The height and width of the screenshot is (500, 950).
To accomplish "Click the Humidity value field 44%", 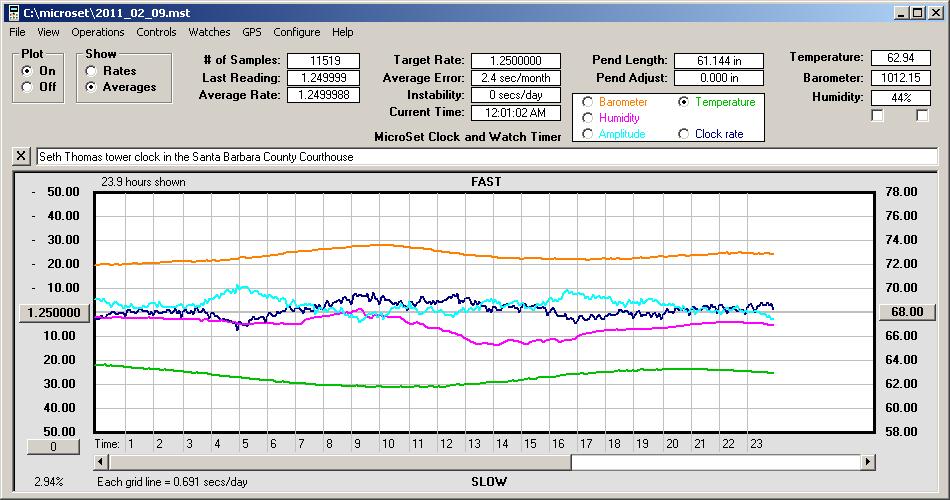I will (900, 98).
